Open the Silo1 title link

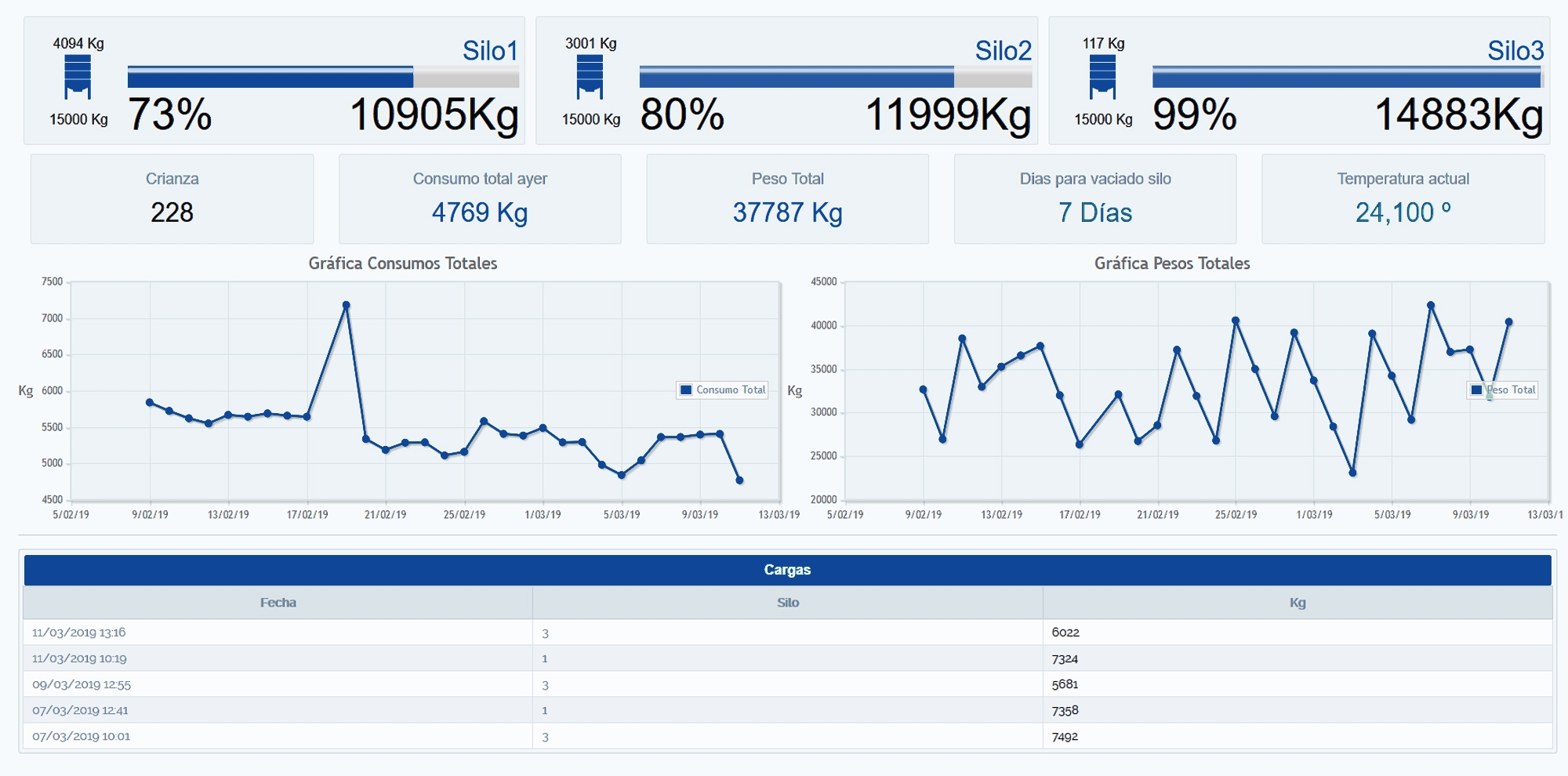pos(490,51)
